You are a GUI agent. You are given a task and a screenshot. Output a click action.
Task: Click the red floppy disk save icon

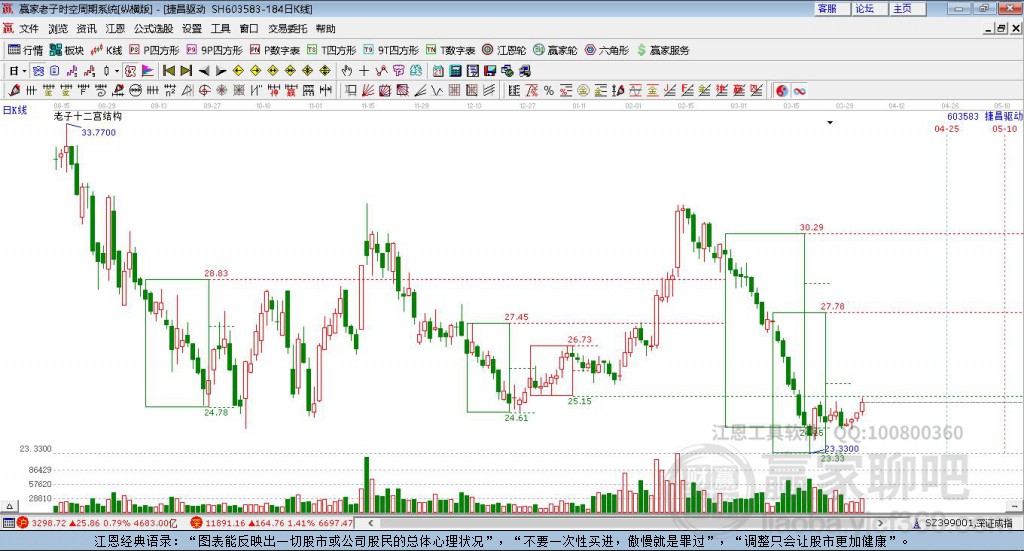pyautogui.click(x=490, y=71)
